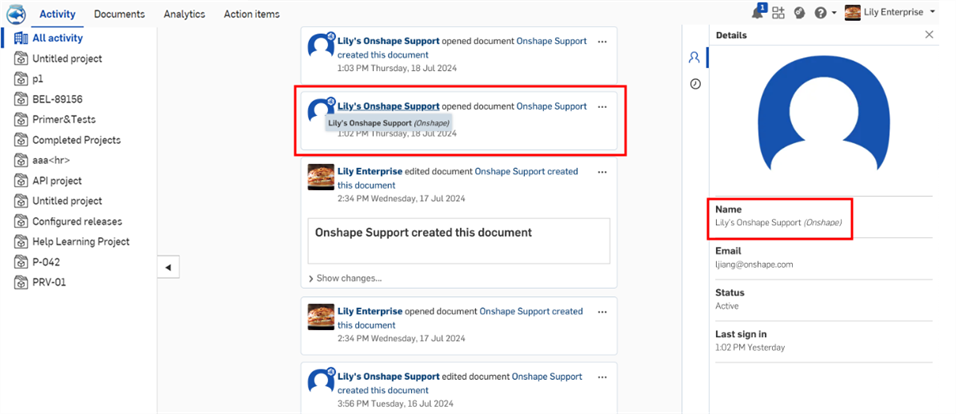Screen dimensions: 956x414
Task: Click the email ljiang@onshape.com
Action: tap(754, 265)
